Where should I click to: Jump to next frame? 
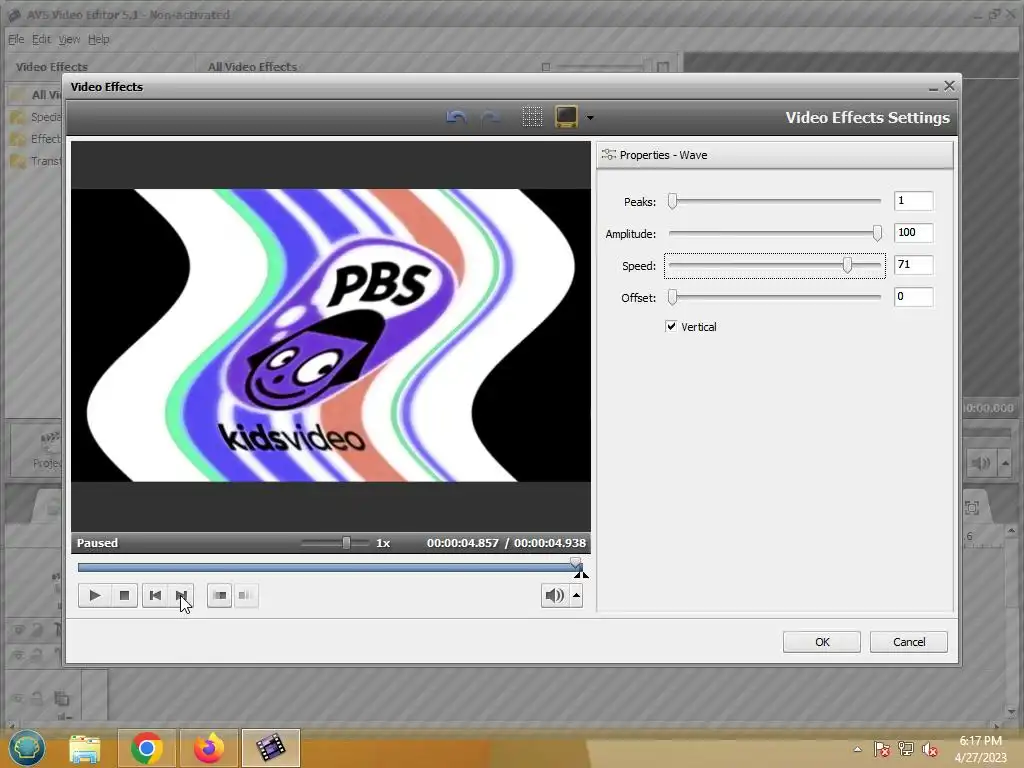coord(182,595)
